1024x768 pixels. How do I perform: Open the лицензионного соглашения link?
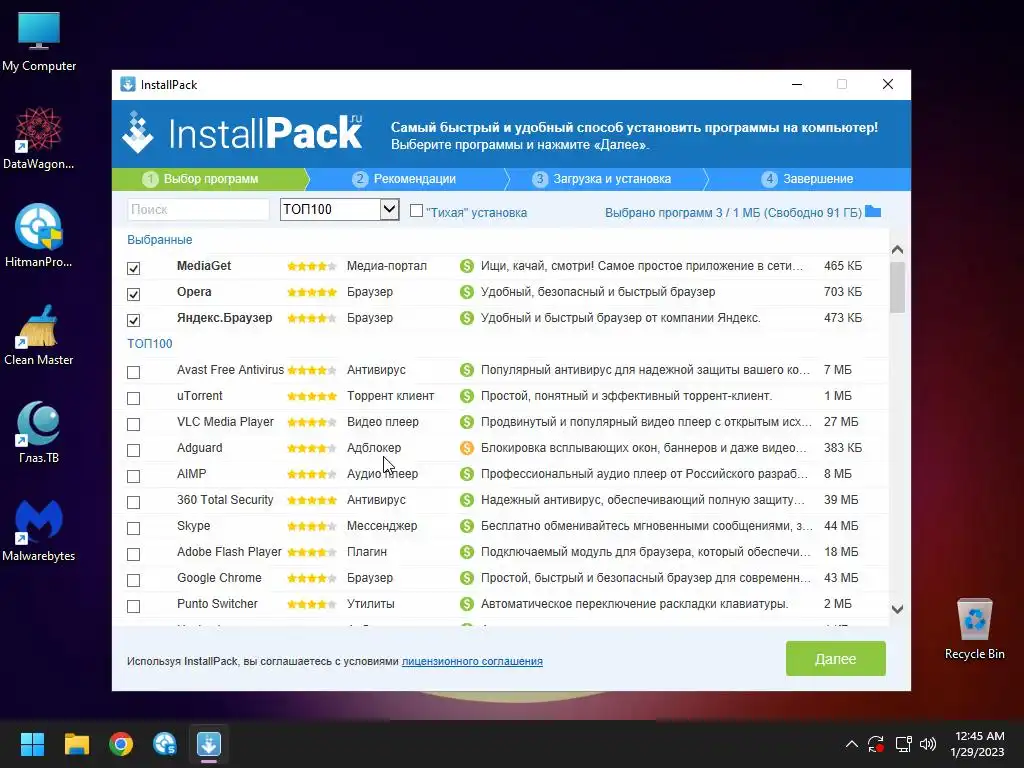pos(472,662)
